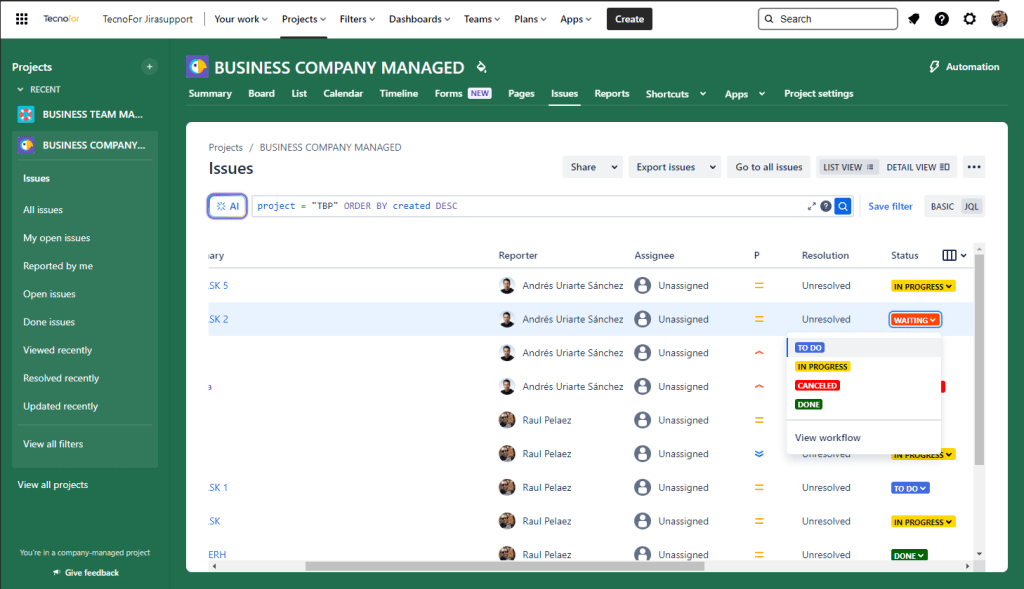Switch to BASIC search mode
1024x589 pixels.
tap(942, 206)
